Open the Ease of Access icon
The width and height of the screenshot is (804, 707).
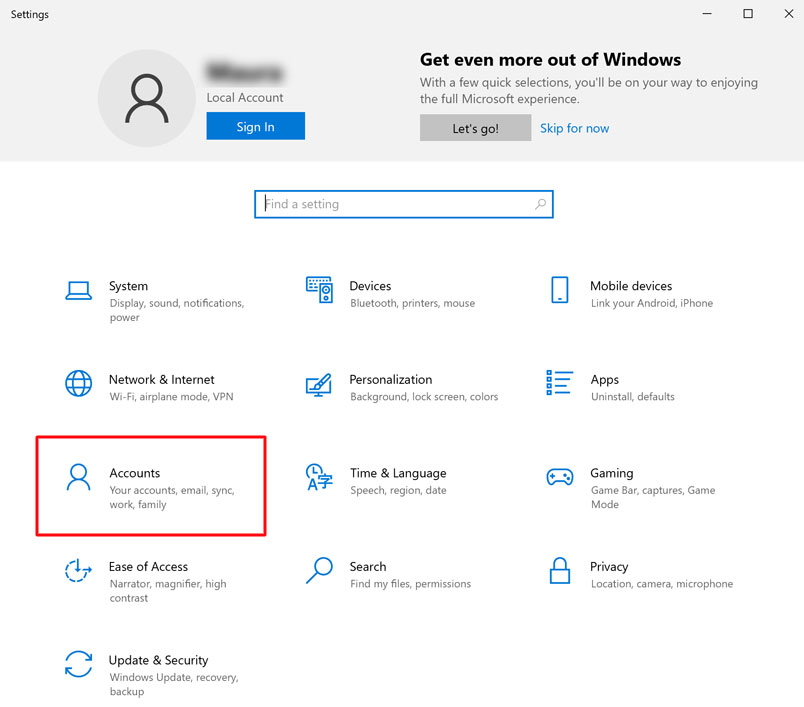[x=78, y=571]
